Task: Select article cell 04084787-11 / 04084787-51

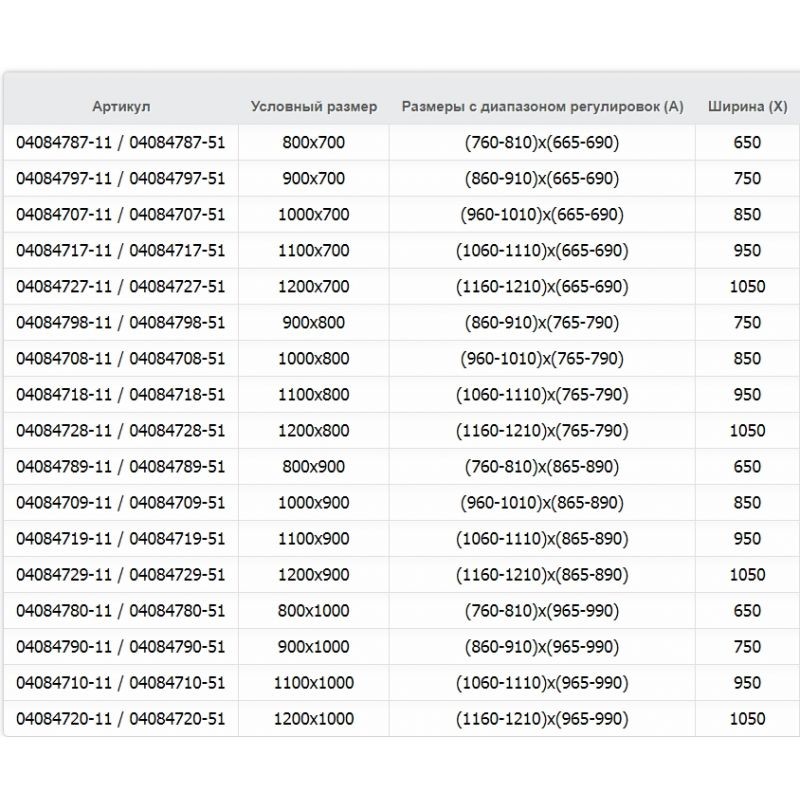Action: [121, 142]
